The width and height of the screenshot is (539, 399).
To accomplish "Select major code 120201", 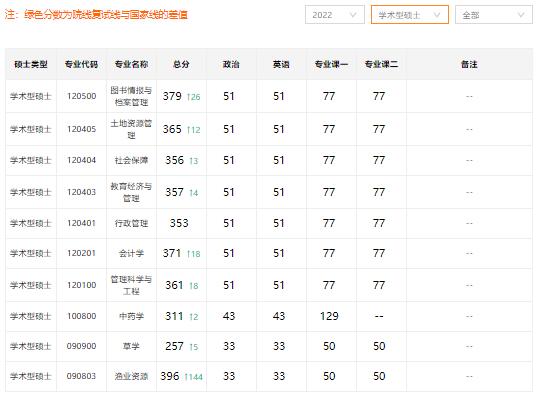I will [81, 253].
